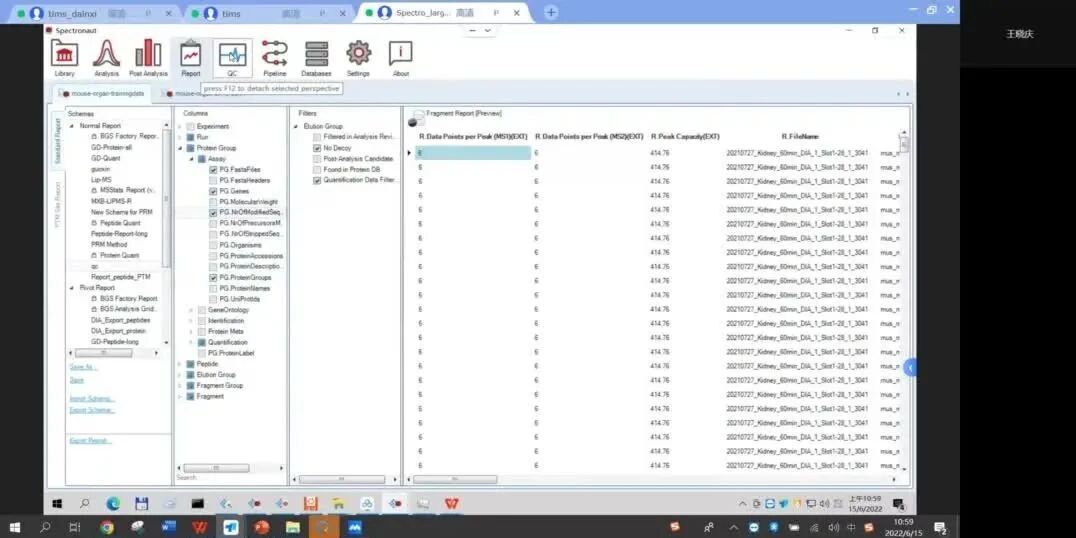The image size is (1076, 538).
Task: Check the PG.FastaHeaders column
Action: tap(213, 180)
